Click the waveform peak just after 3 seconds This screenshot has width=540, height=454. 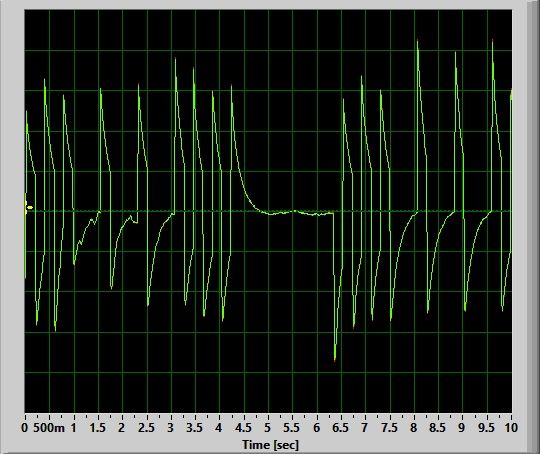point(175,59)
